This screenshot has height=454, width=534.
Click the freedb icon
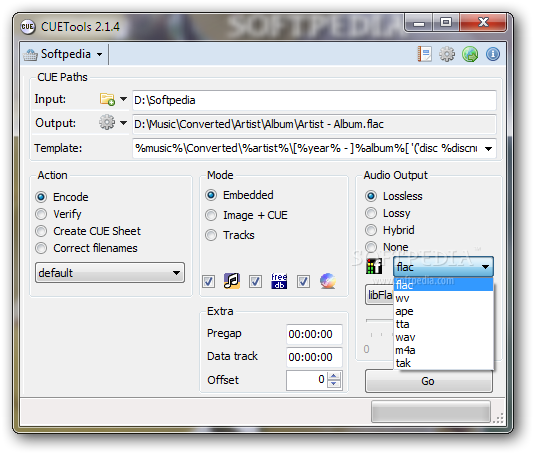click(x=279, y=281)
